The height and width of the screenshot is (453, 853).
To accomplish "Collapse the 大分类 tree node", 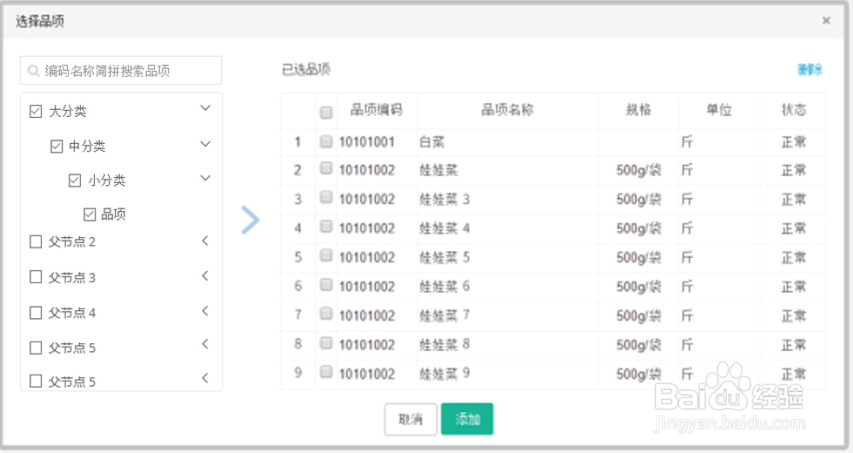I will pyautogui.click(x=205, y=108).
